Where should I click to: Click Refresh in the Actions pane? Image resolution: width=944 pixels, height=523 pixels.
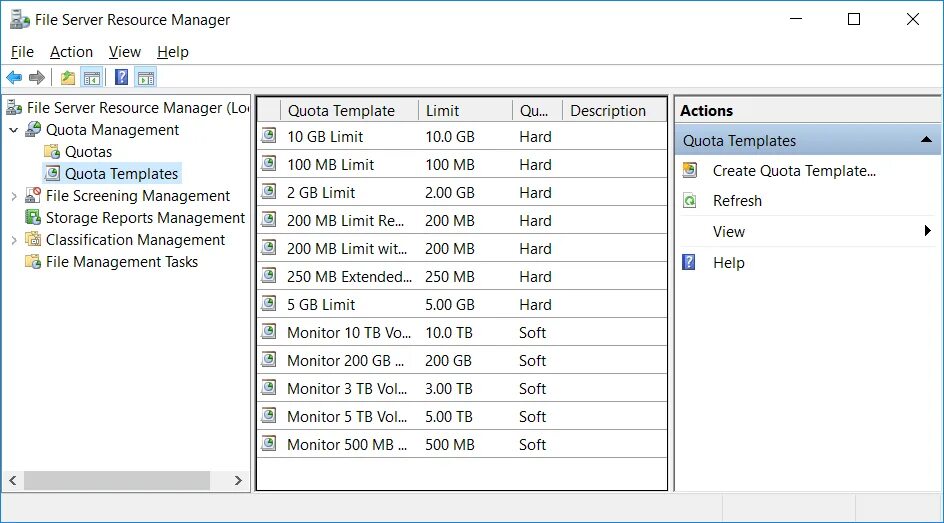(737, 201)
